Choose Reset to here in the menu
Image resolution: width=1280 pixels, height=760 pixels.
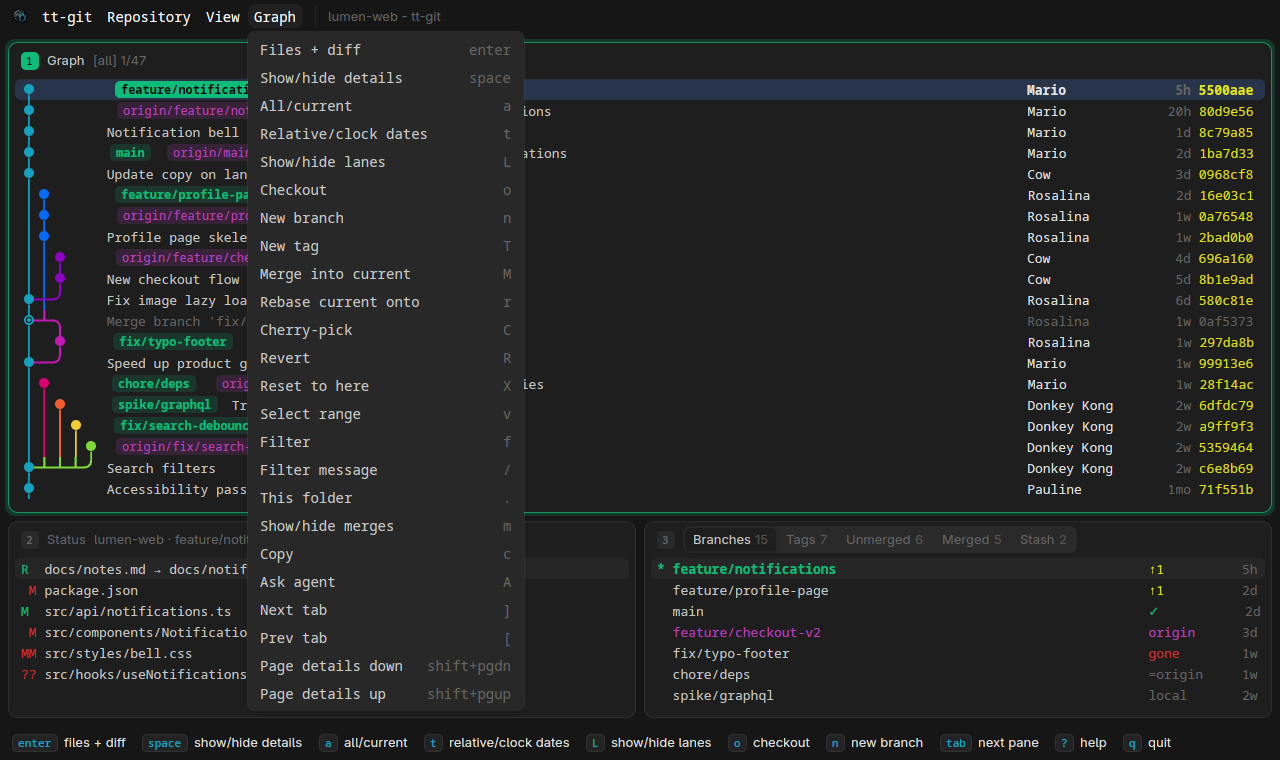386,386
